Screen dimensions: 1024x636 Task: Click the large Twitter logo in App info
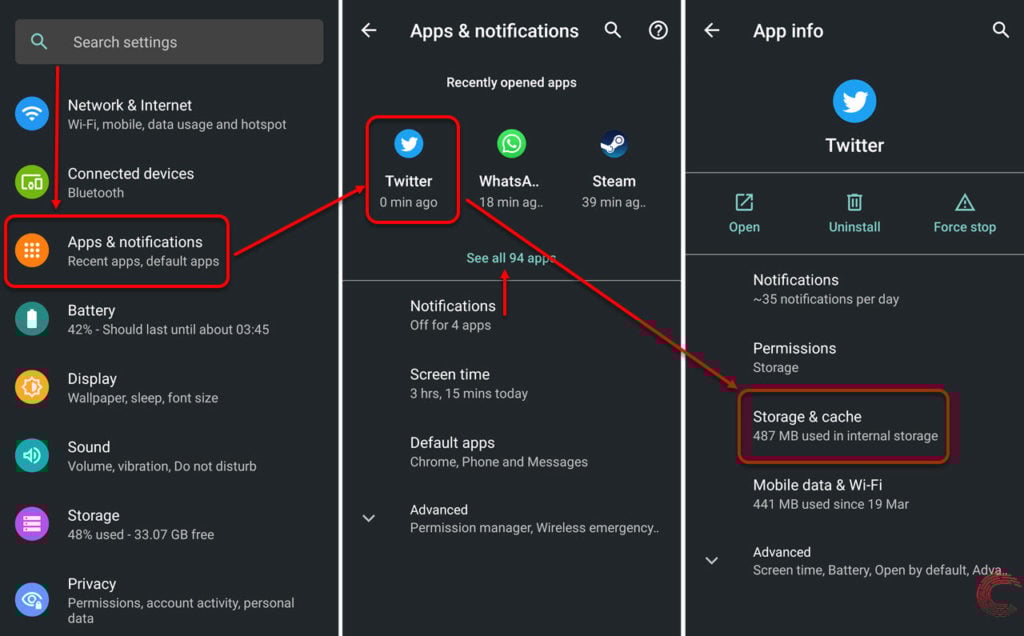point(854,101)
